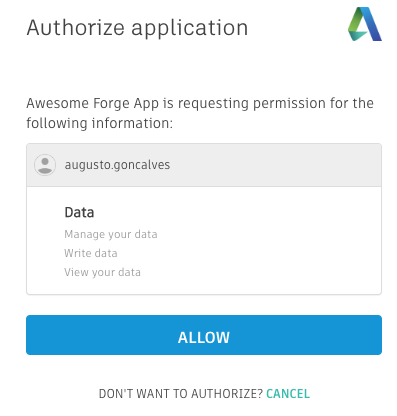This screenshot has width=397, height=416.
Task: Click the Data permission heading
Action: [x=79, y=212]
